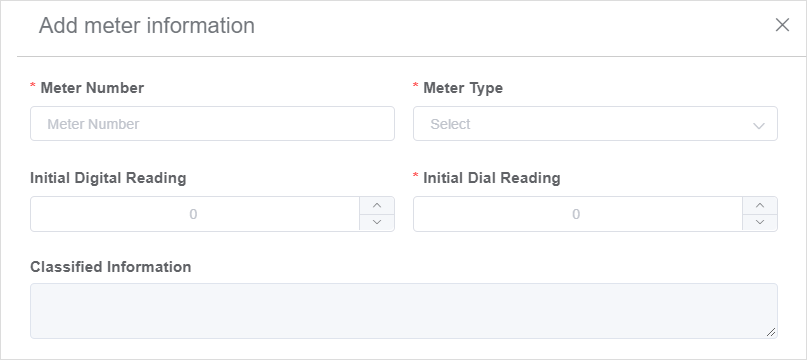The width and height of the screenshot is (807, 360).
Task: Close the Add meter information dialog
Action: click(782, 25)
